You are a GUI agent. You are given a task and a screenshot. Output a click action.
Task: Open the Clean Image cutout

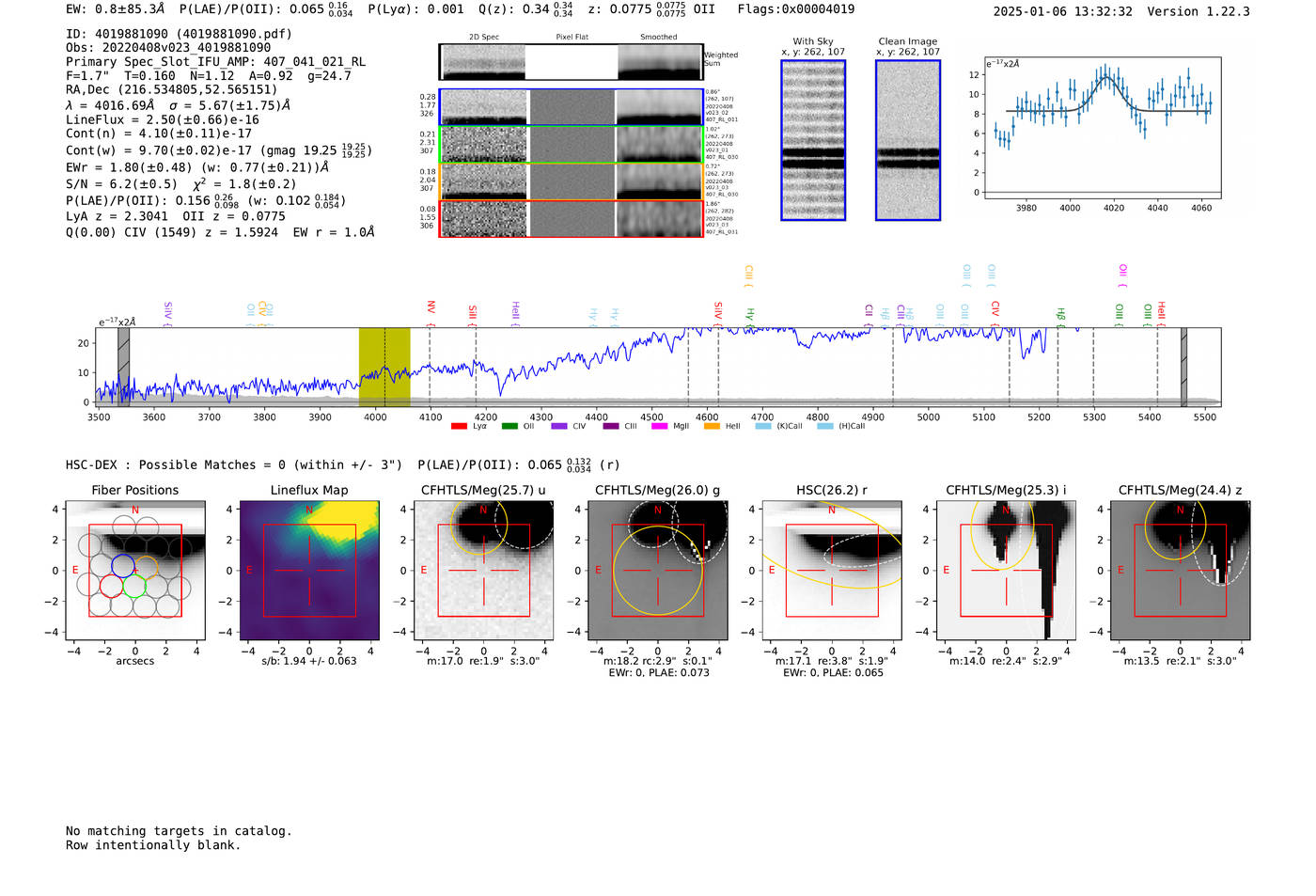(x=908, y=140)
